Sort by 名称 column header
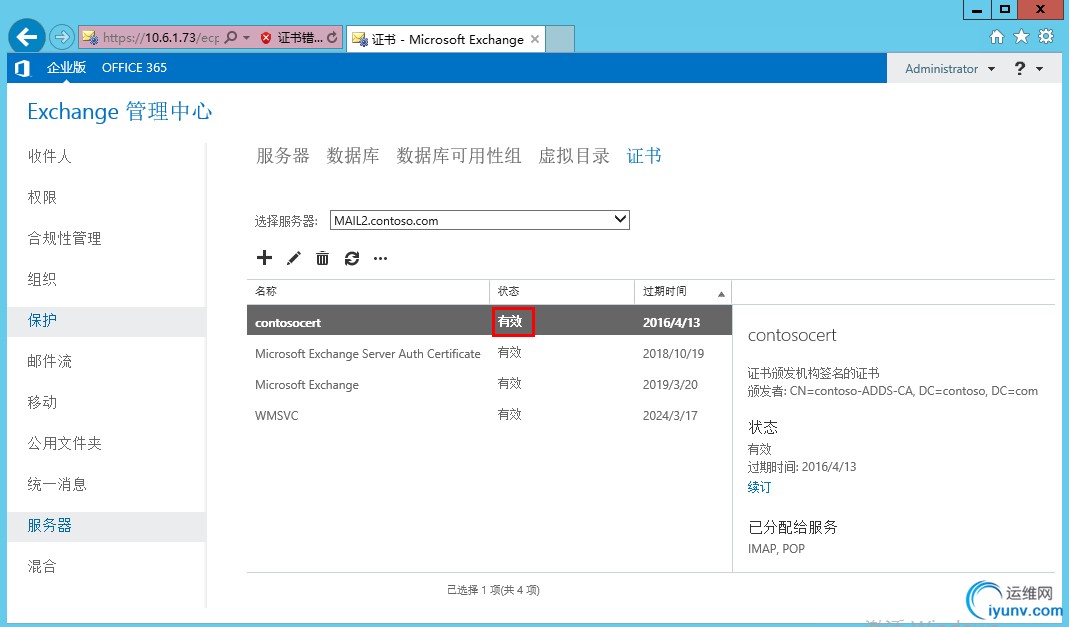1069x627 pixels. pyautogui.click(x=368, y=292)
